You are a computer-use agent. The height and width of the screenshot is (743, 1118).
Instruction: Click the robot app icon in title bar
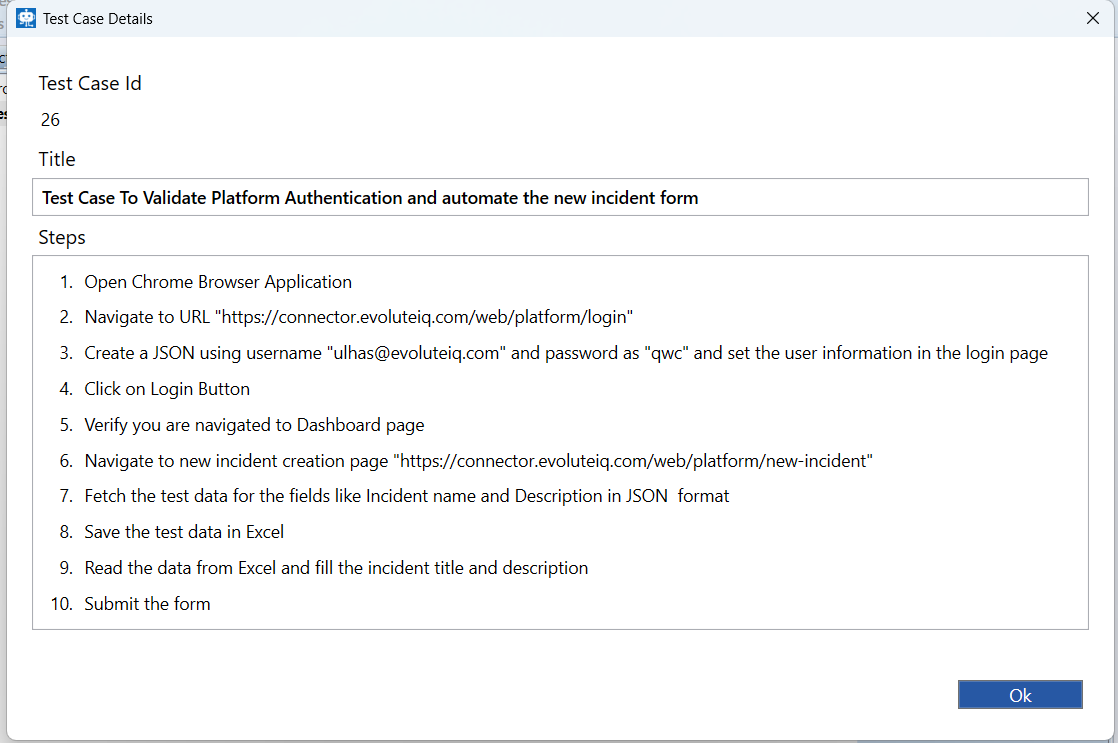pyautogui.click(x=26, y=19)
